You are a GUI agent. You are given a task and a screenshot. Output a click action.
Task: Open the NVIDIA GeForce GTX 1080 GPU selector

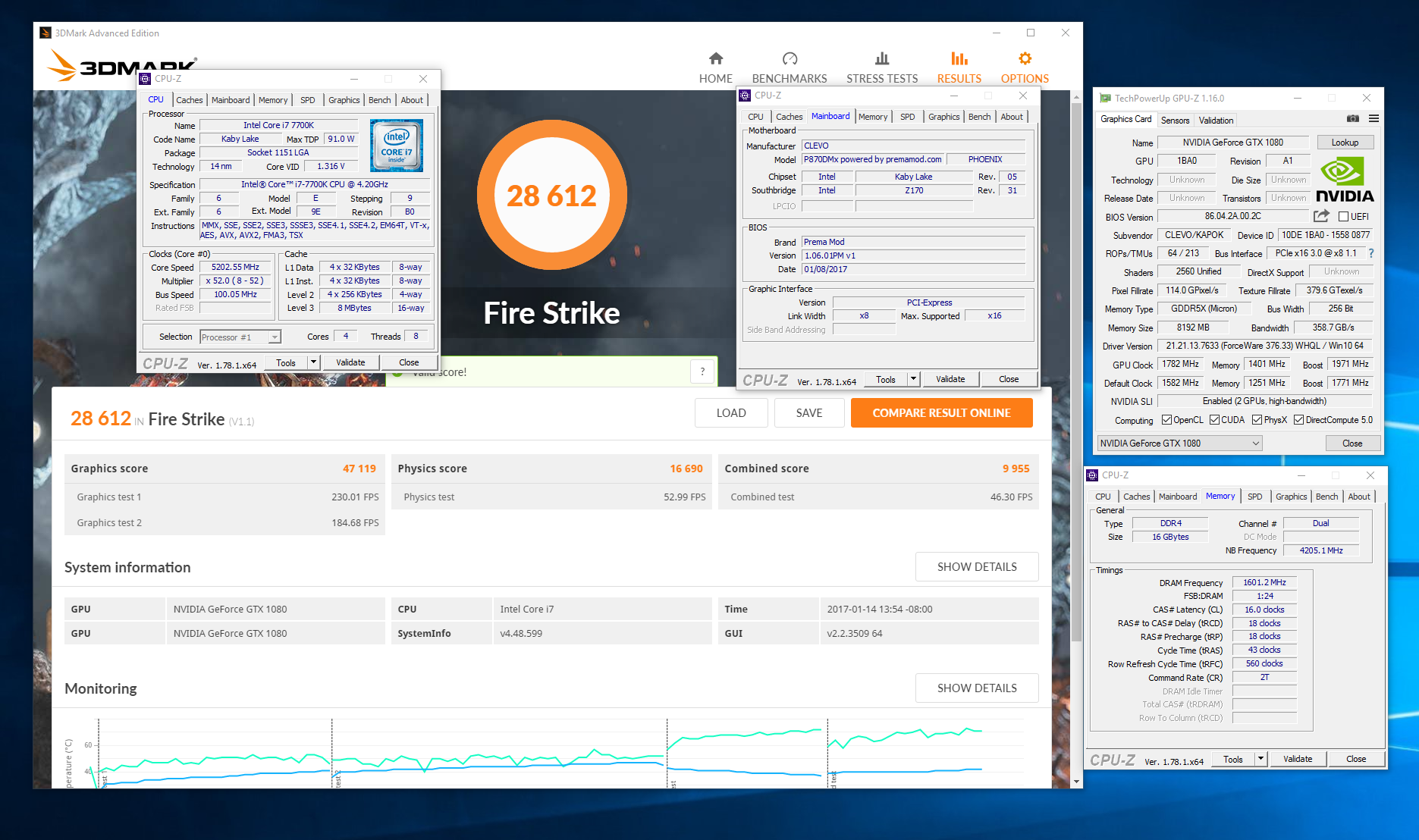(1179, 444)
